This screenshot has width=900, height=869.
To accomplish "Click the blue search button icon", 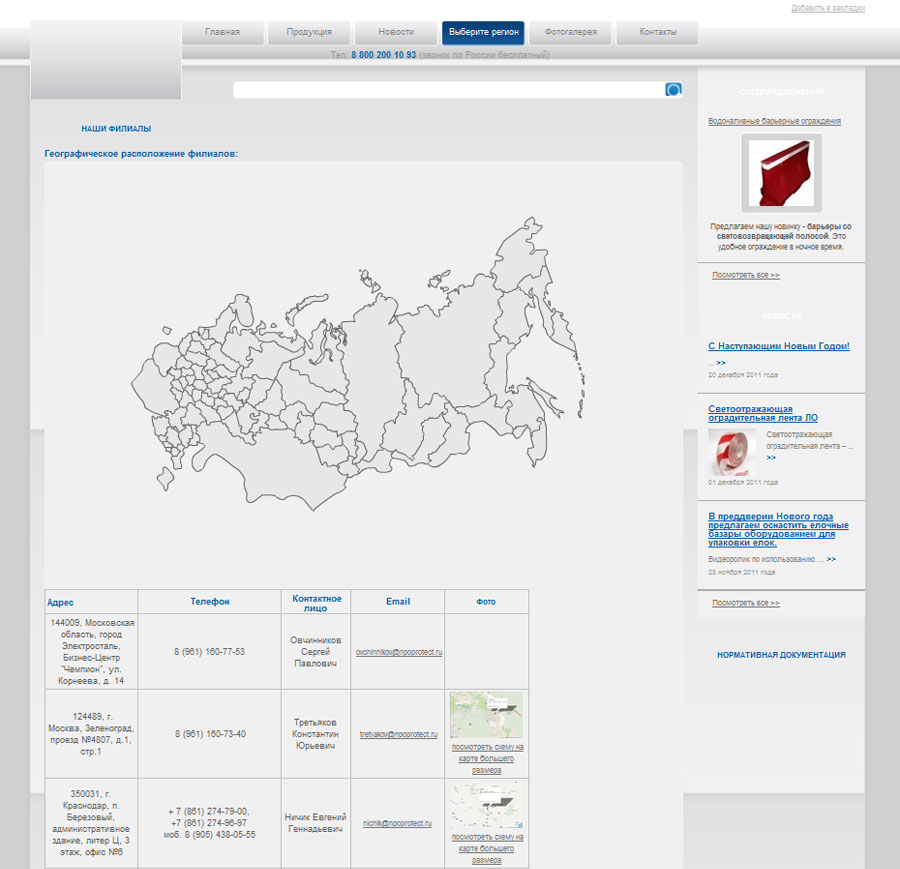I will coord(673,90).
